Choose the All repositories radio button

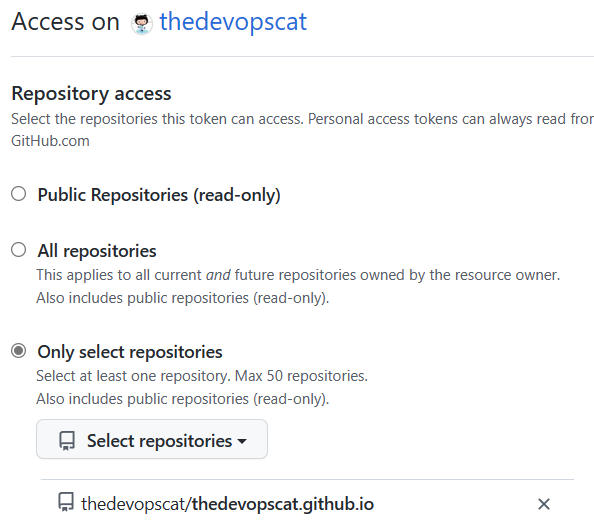(x=19, y=250)
